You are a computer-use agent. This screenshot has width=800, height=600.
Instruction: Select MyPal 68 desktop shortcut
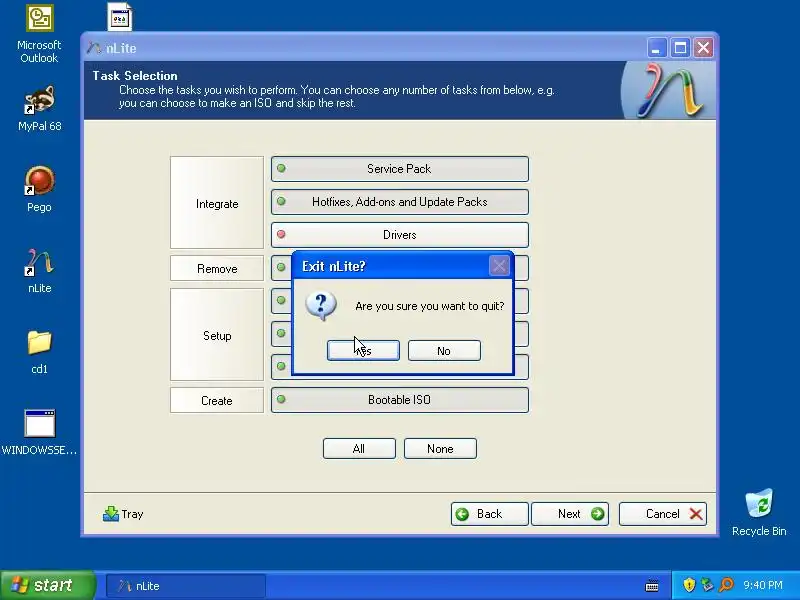[39, 108]
